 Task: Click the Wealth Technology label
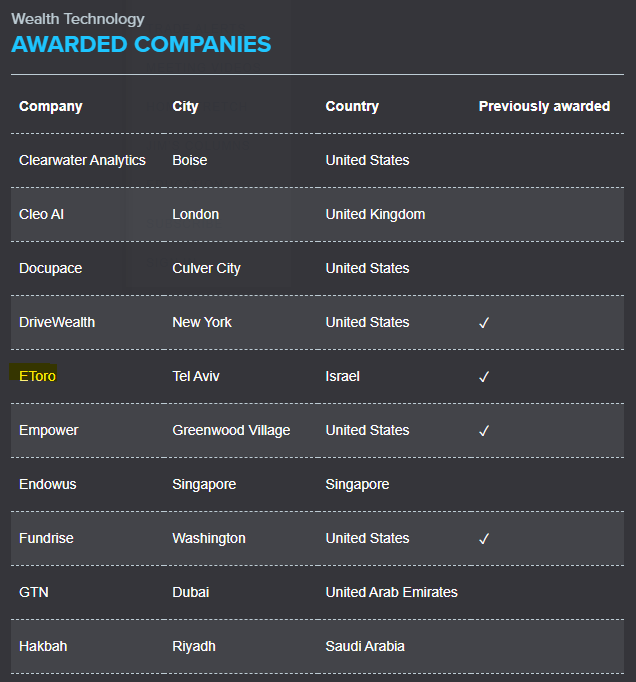(78, 19)
